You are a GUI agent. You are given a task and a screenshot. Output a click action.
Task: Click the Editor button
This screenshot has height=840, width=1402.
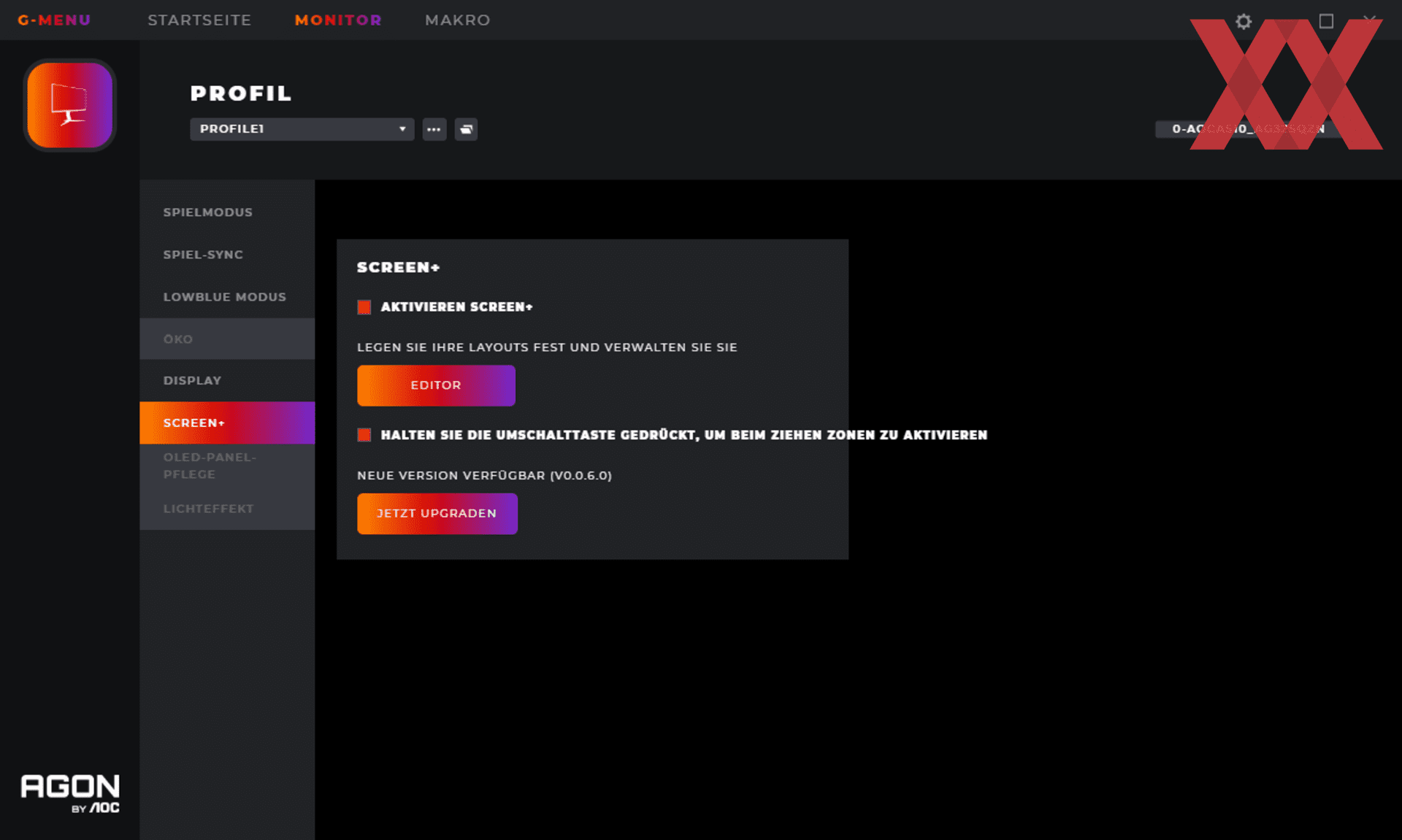(x=436, y=385)
